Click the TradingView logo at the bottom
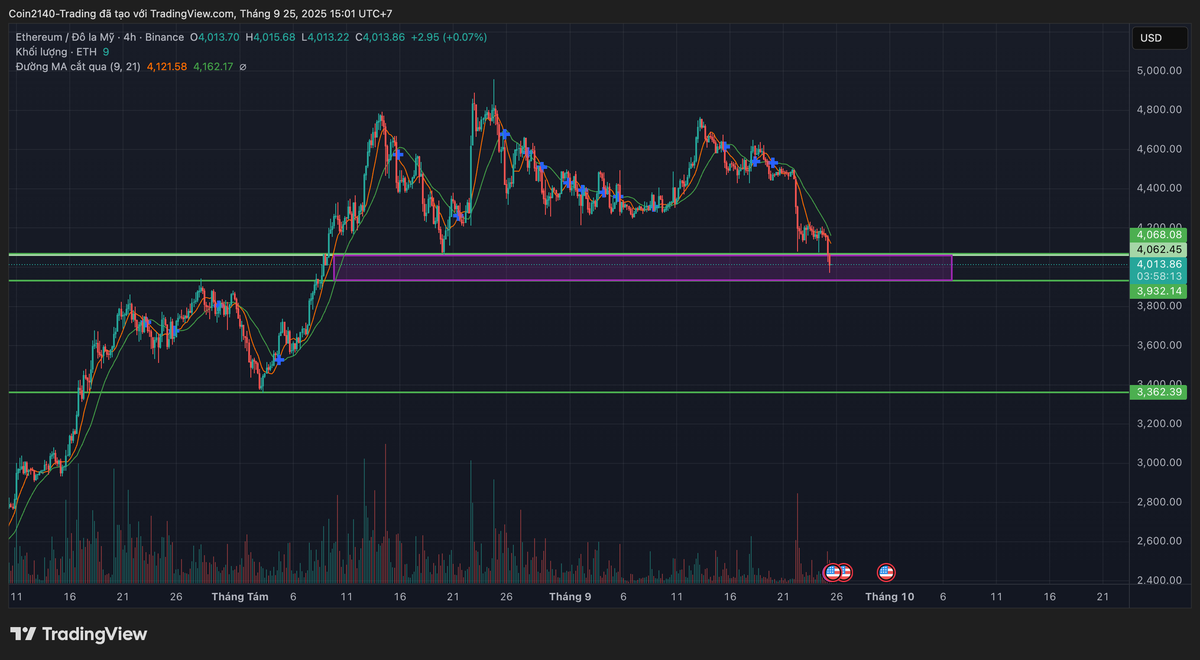1200x660 pixels. (78, 634)
